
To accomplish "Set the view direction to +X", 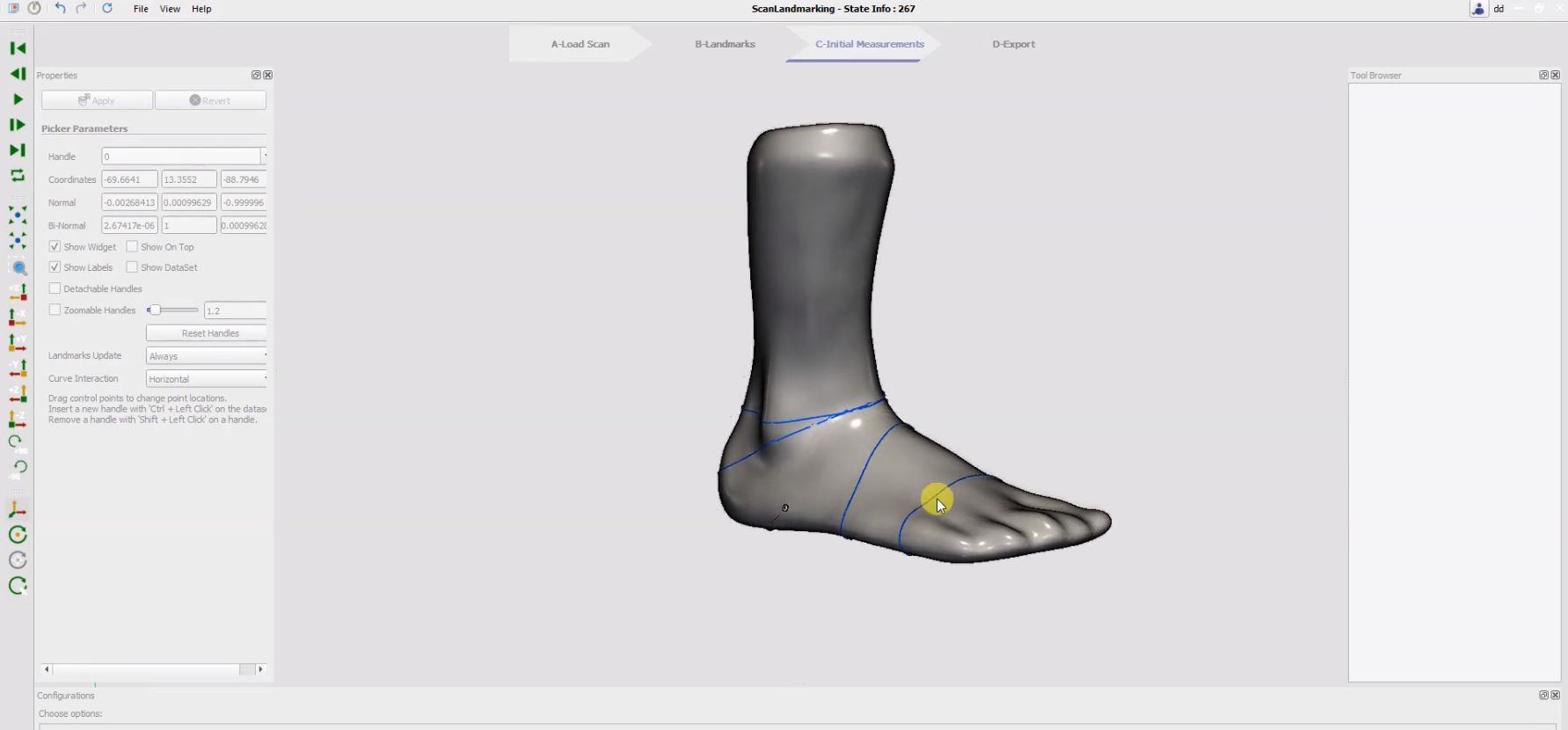I will click(18, 292).
